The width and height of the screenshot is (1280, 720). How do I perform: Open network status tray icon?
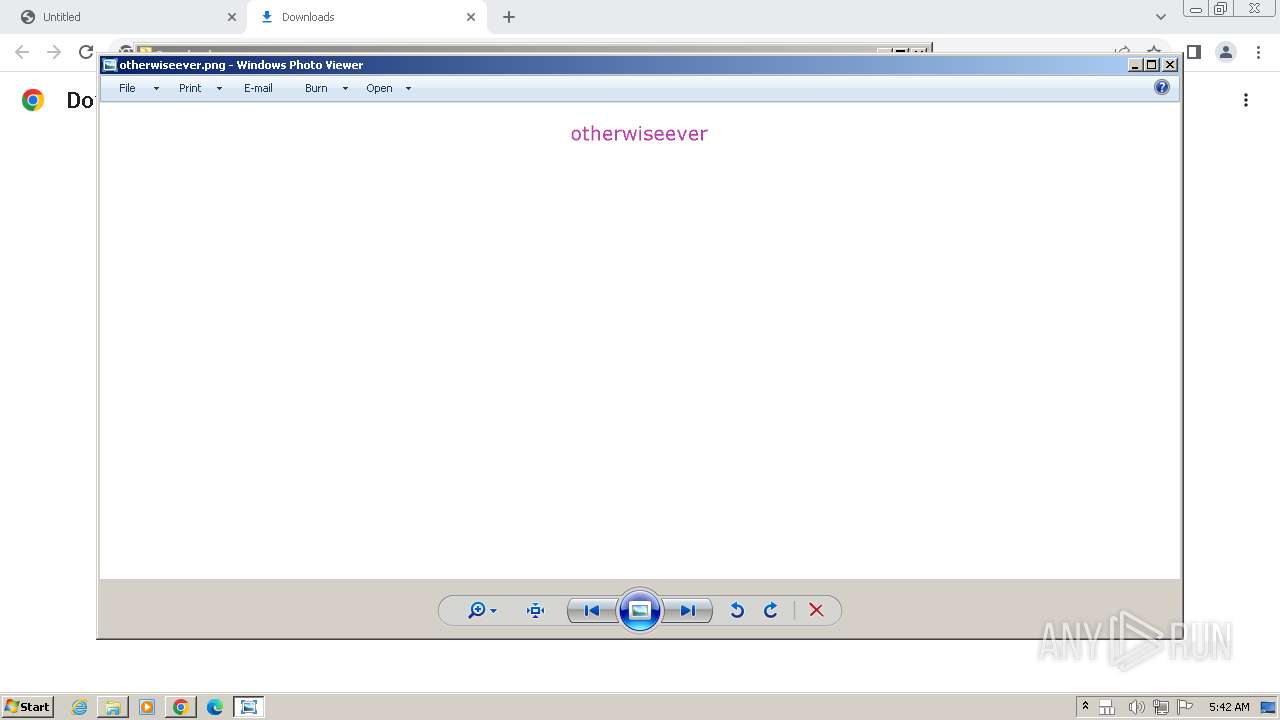1160,707
